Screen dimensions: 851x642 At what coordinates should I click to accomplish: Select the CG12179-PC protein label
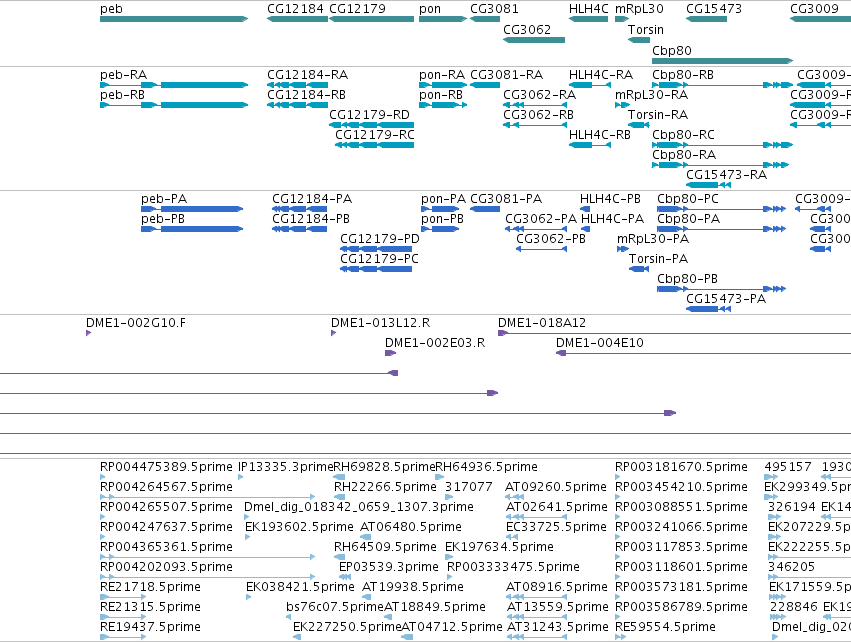[379, 259]
